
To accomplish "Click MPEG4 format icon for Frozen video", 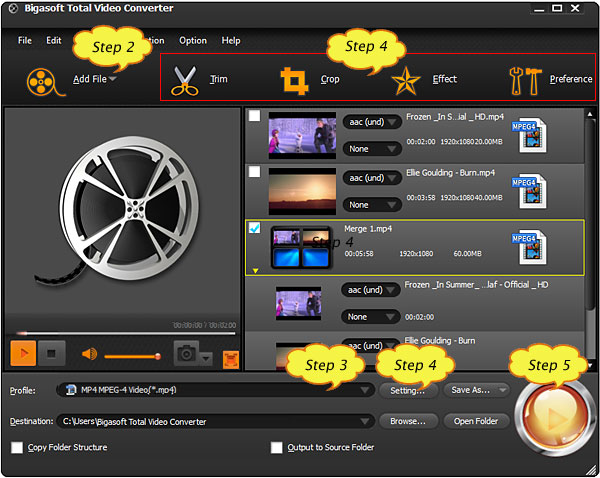I will tap(530, 135).
